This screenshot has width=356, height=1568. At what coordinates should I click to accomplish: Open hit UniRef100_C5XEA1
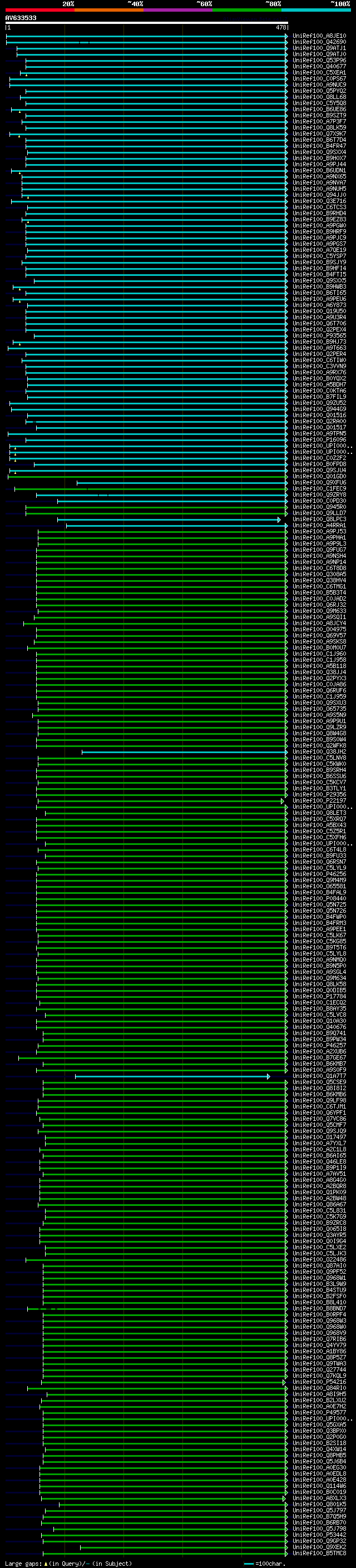pos(319,72)
